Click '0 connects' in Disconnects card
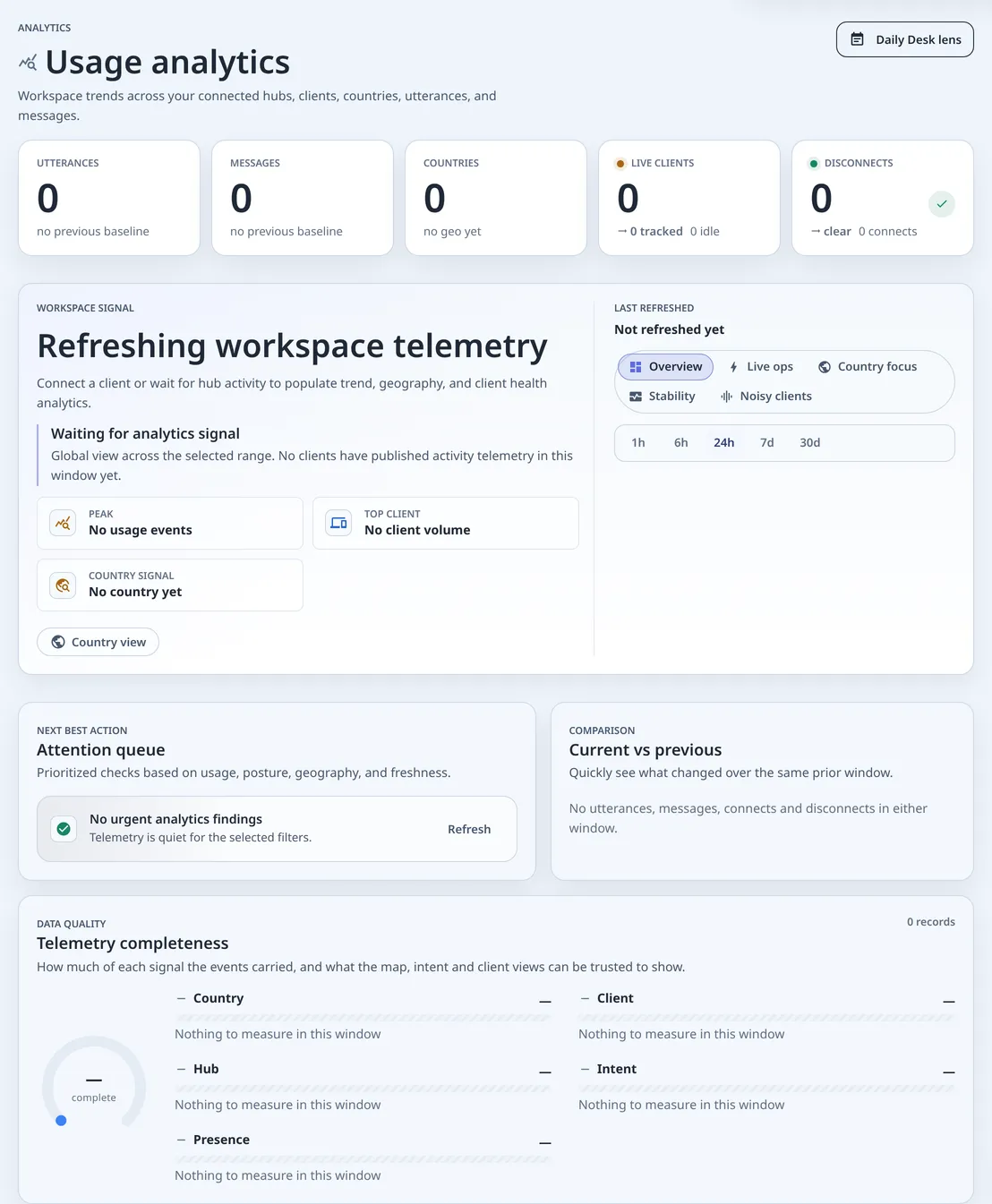 888,232
